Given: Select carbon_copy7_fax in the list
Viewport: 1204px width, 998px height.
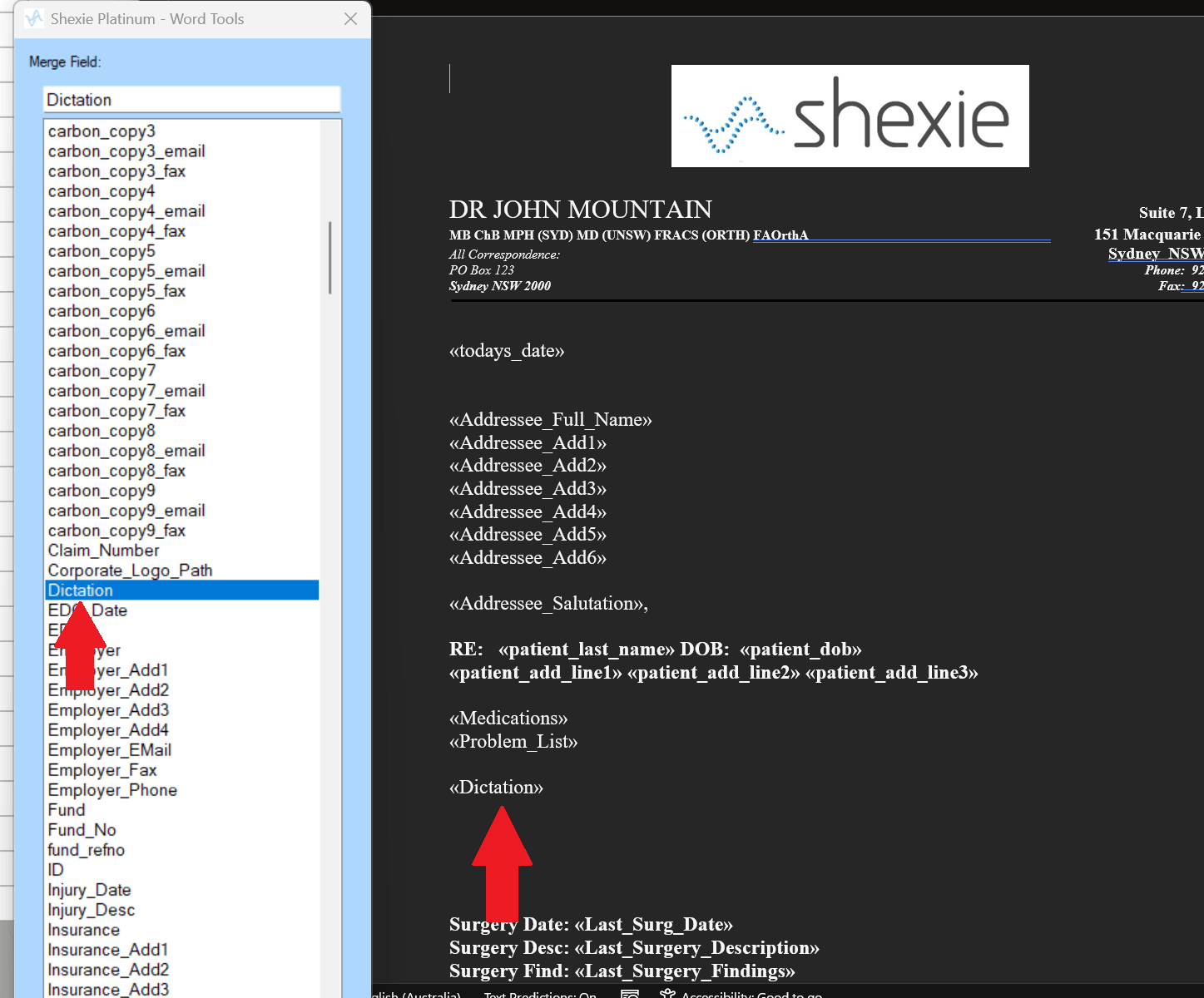Looking at the screenshot, I should pos(181,411).
